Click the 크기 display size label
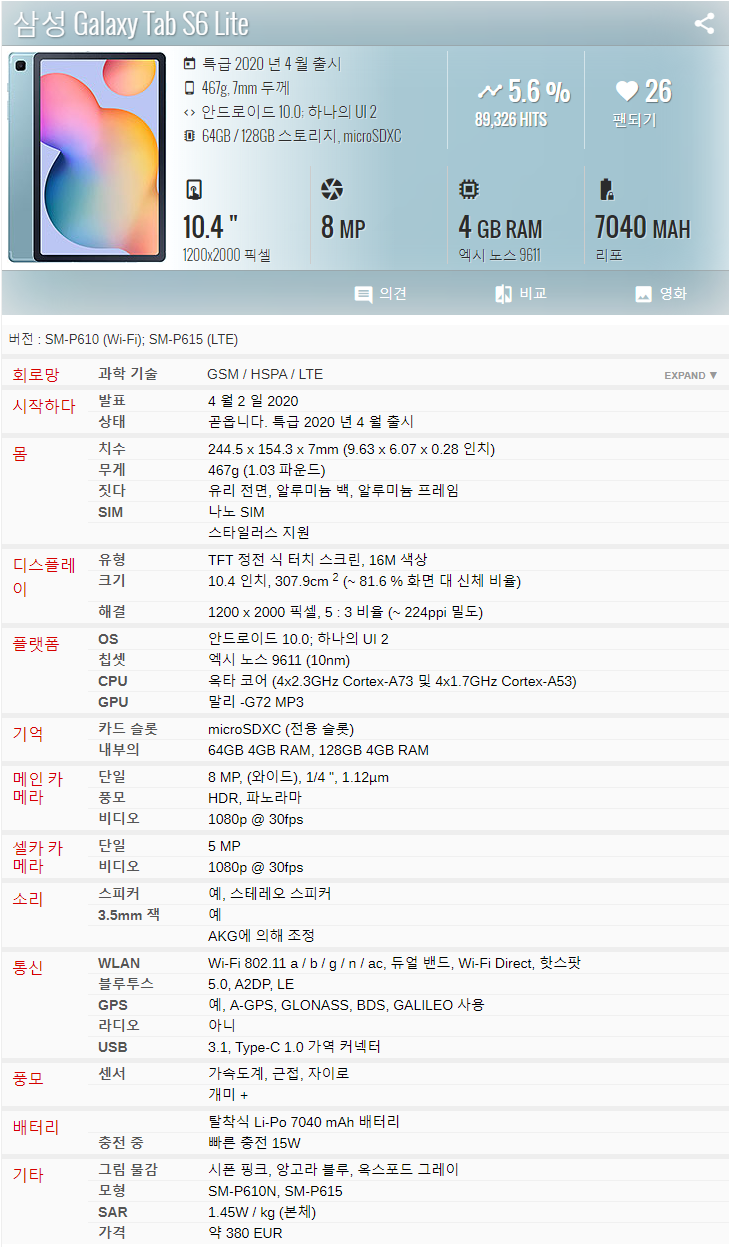 pyautogui.click(x=112, y=580)
